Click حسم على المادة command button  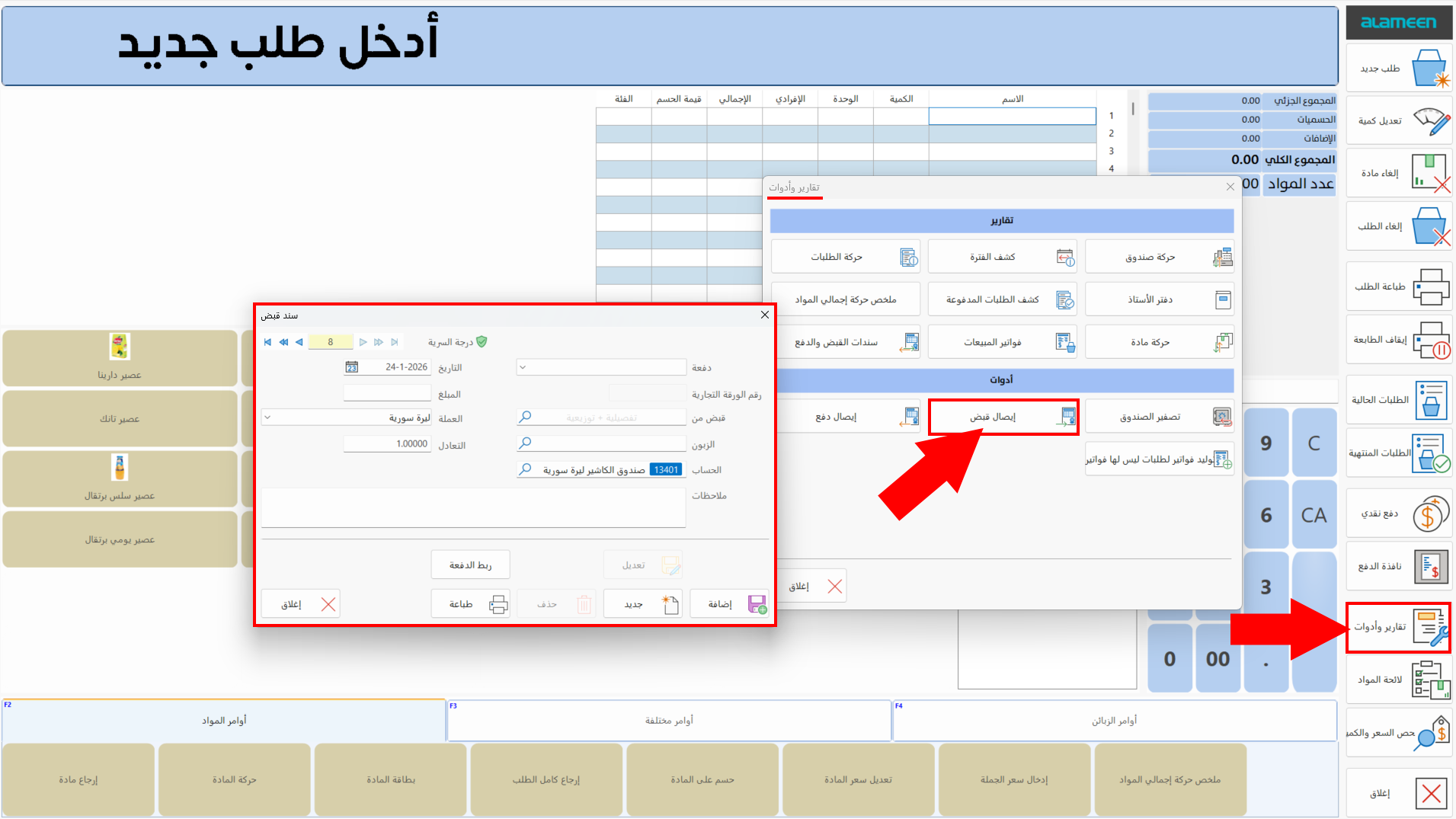click(702, 779)
